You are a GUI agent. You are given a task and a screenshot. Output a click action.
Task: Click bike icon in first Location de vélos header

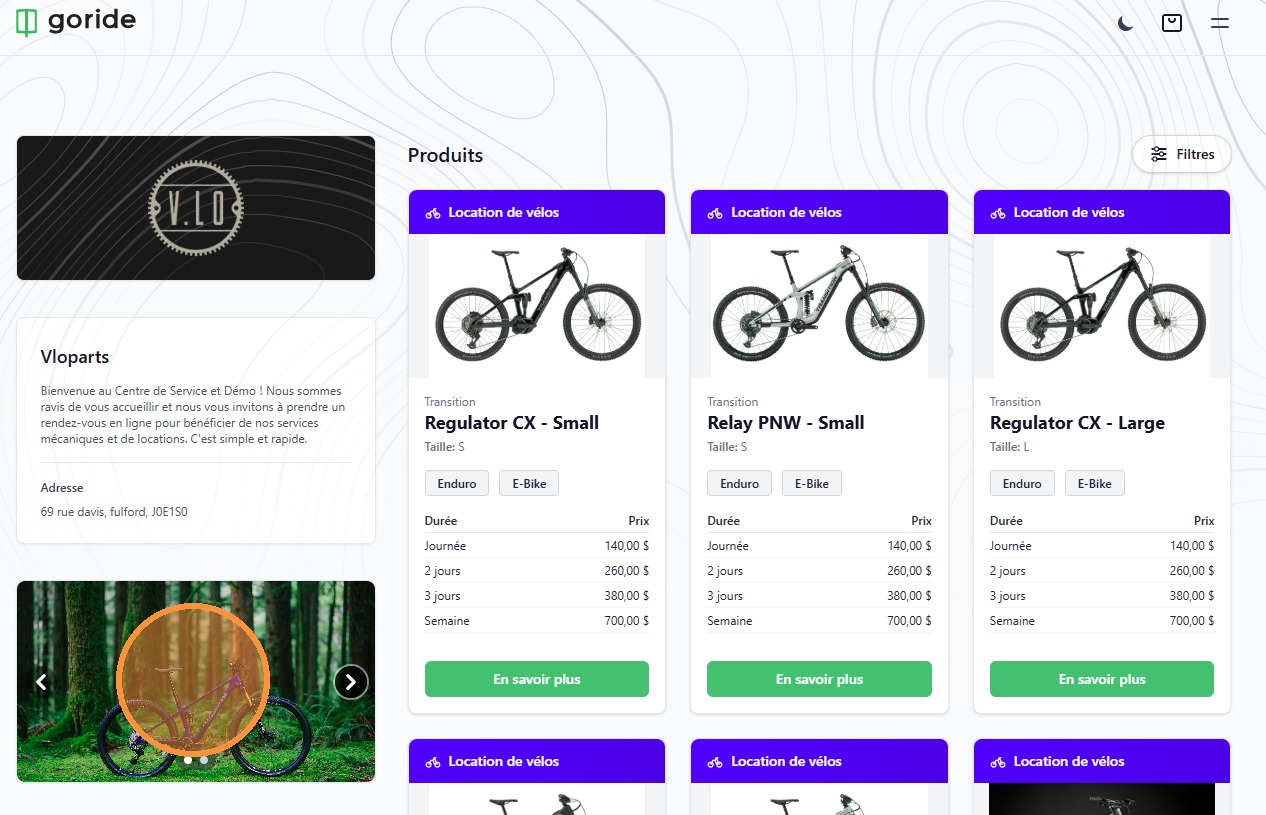pos(433,213)
